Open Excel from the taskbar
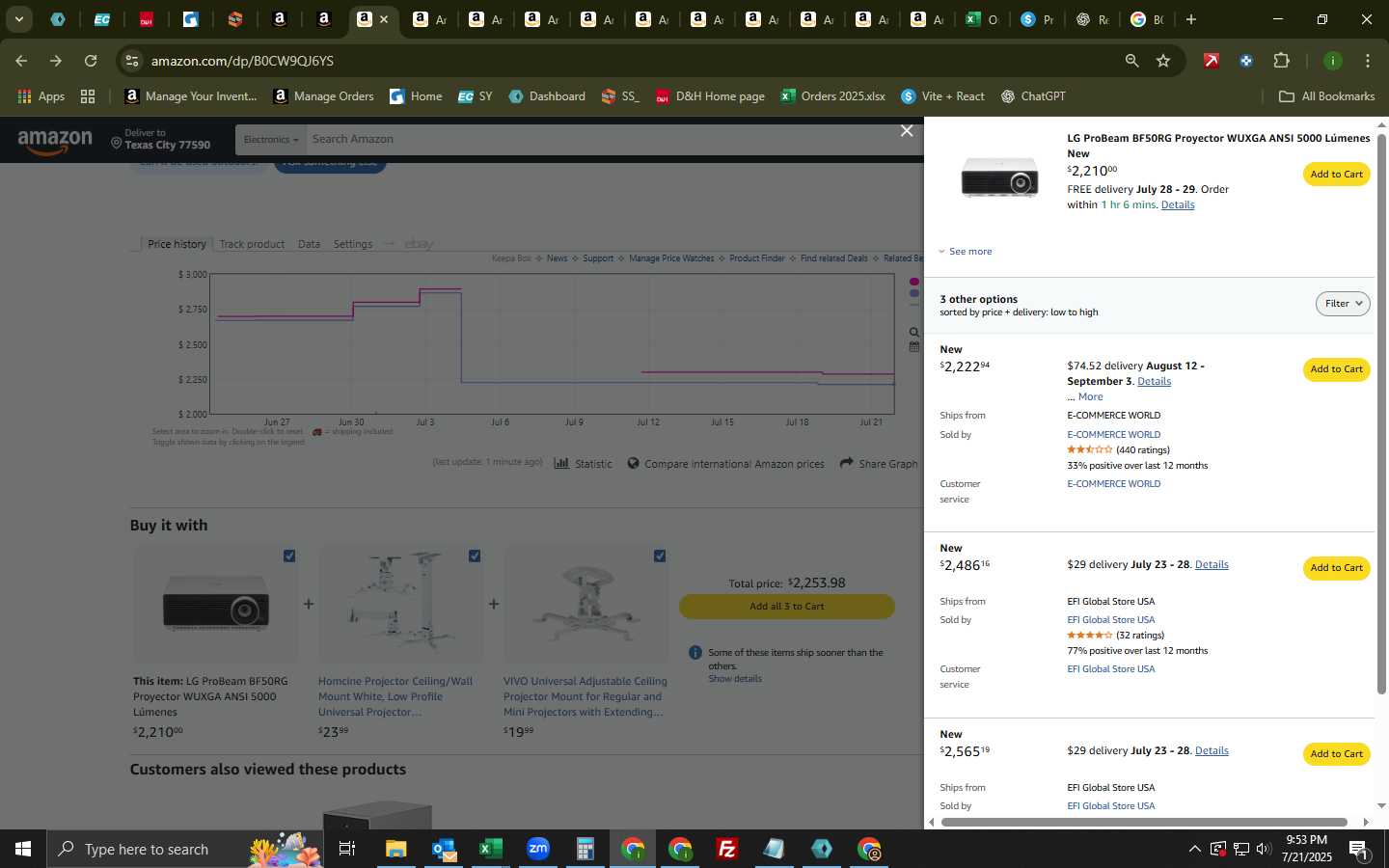This screenshot has width=1389, height=868. pyautogui.click(x=491, y=849)
